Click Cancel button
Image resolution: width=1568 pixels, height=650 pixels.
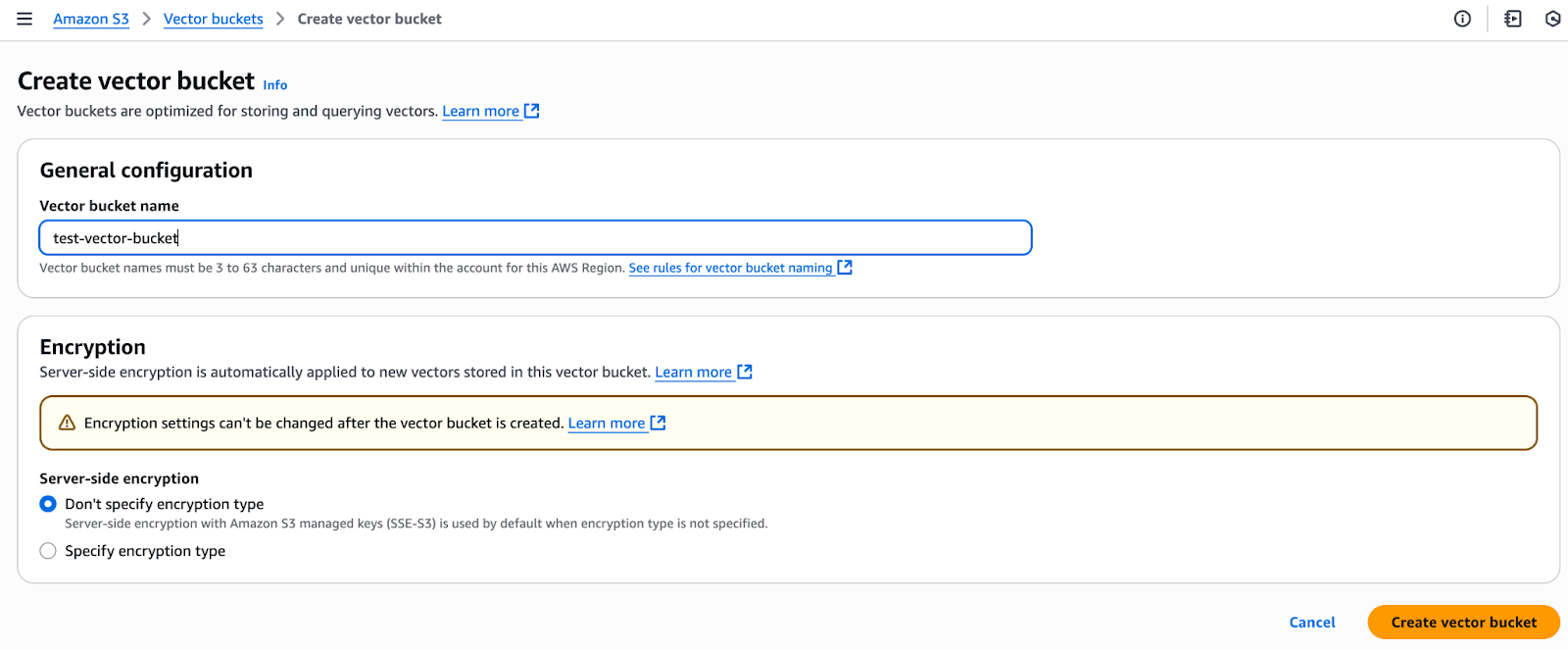tap(1312, 623)
